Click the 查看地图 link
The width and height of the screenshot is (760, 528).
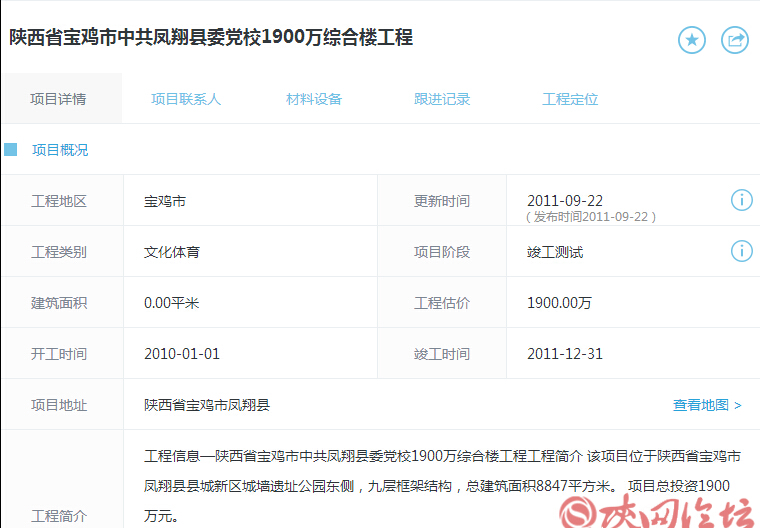point(707,405)
